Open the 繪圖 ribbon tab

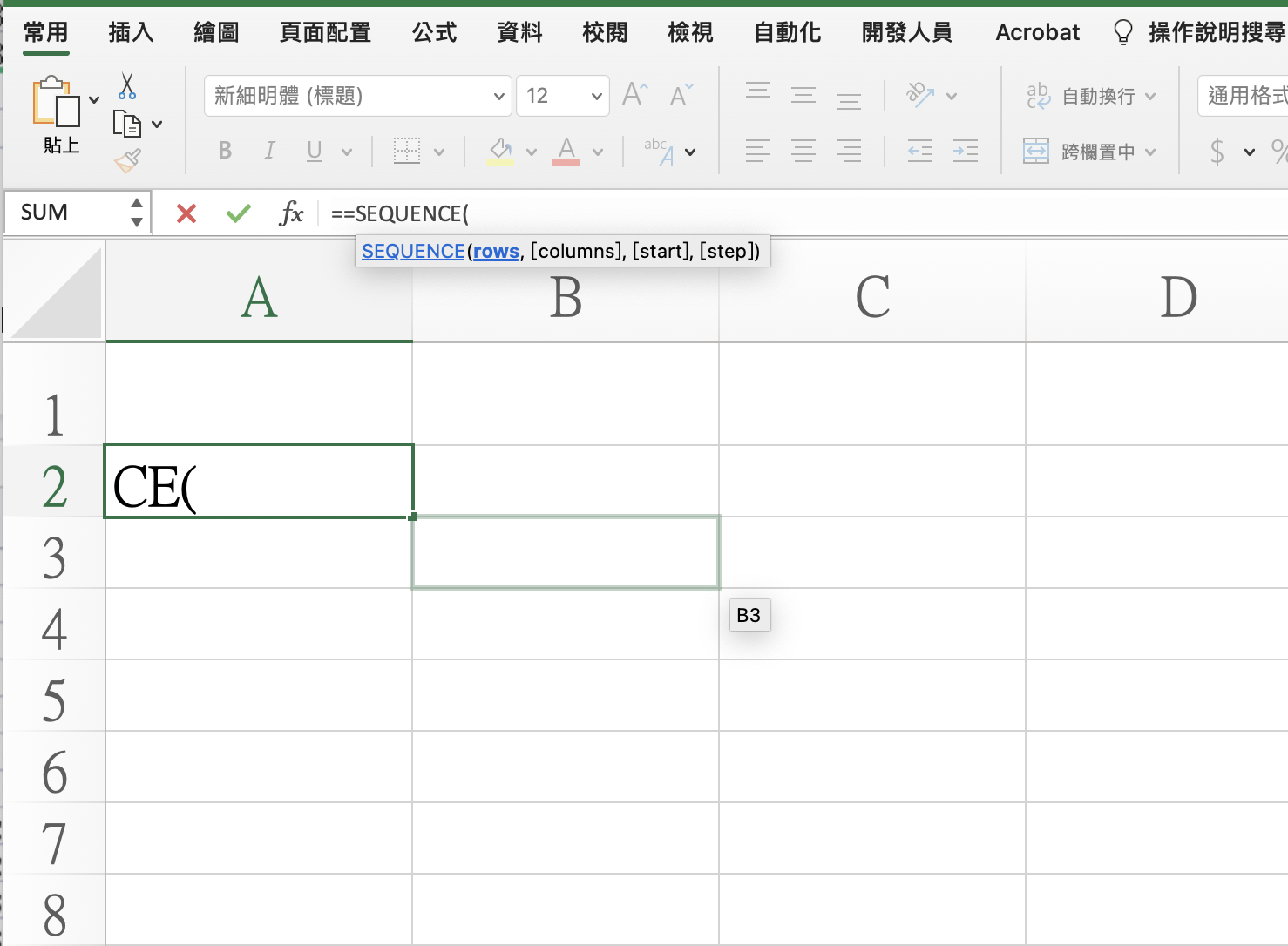(216, 33)
